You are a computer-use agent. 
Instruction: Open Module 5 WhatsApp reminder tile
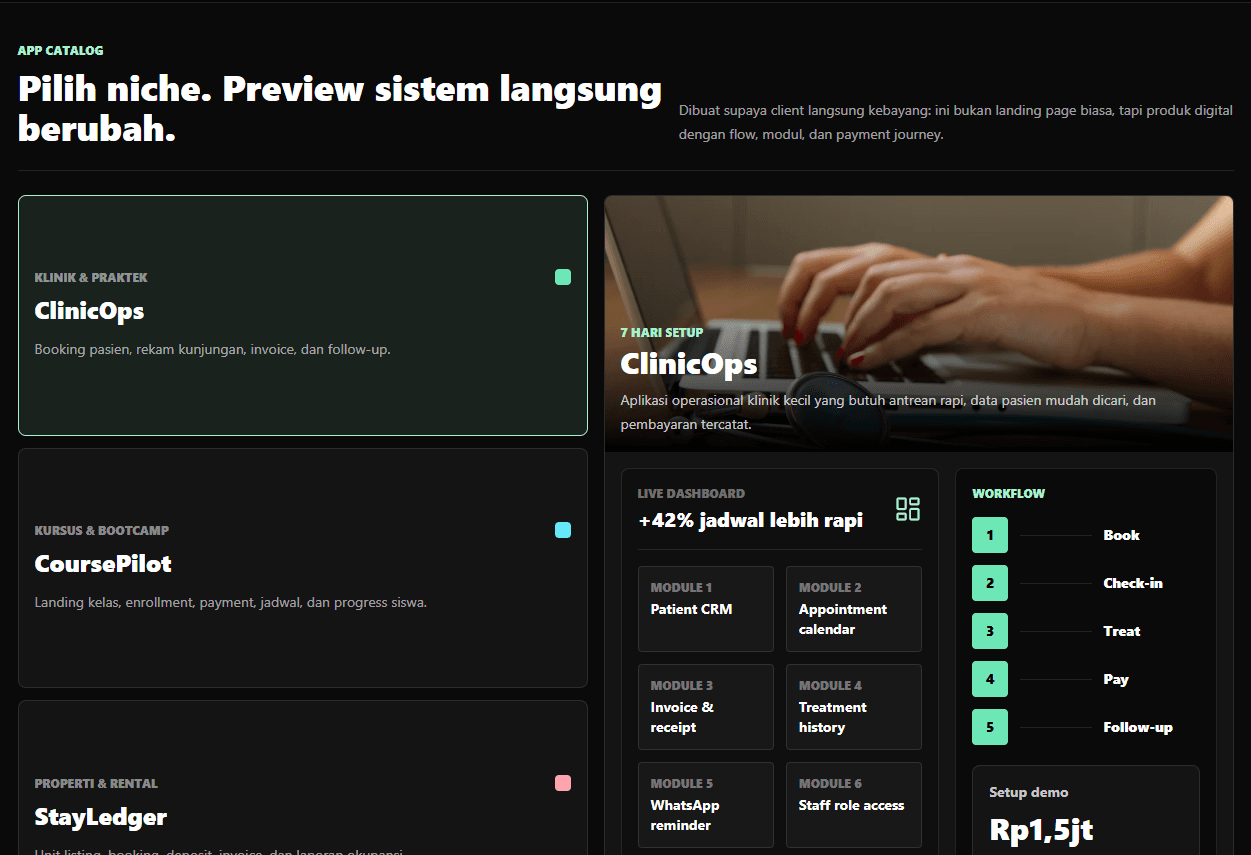(706, 805)
